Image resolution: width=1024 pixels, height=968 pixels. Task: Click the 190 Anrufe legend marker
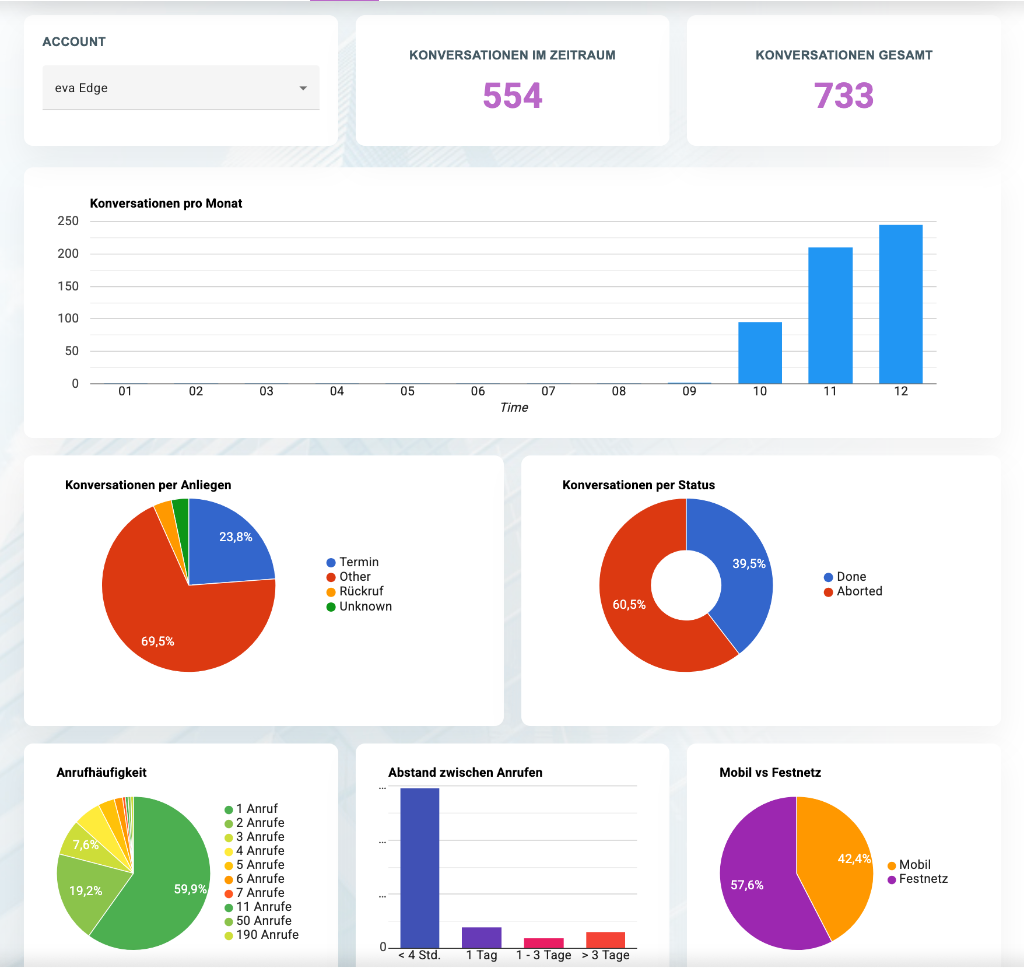pos(227,934)
